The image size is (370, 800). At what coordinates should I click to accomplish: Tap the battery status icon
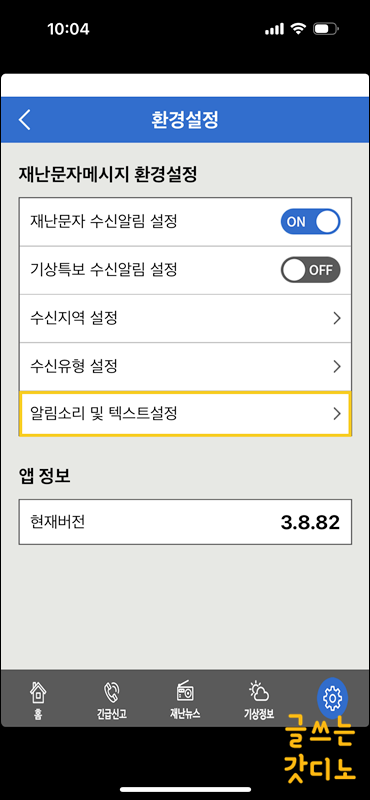point(326,29)
